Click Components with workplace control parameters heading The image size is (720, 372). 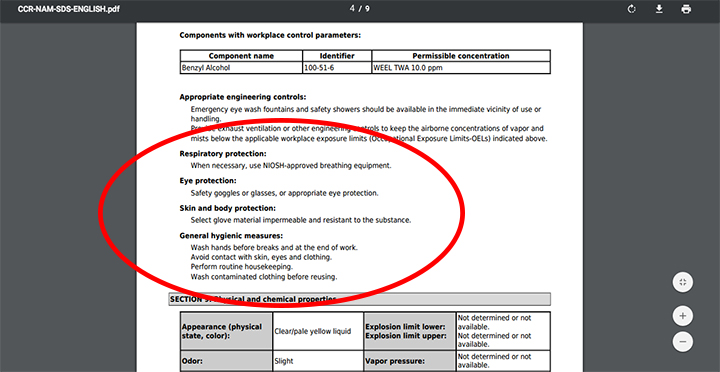[270, 35]
